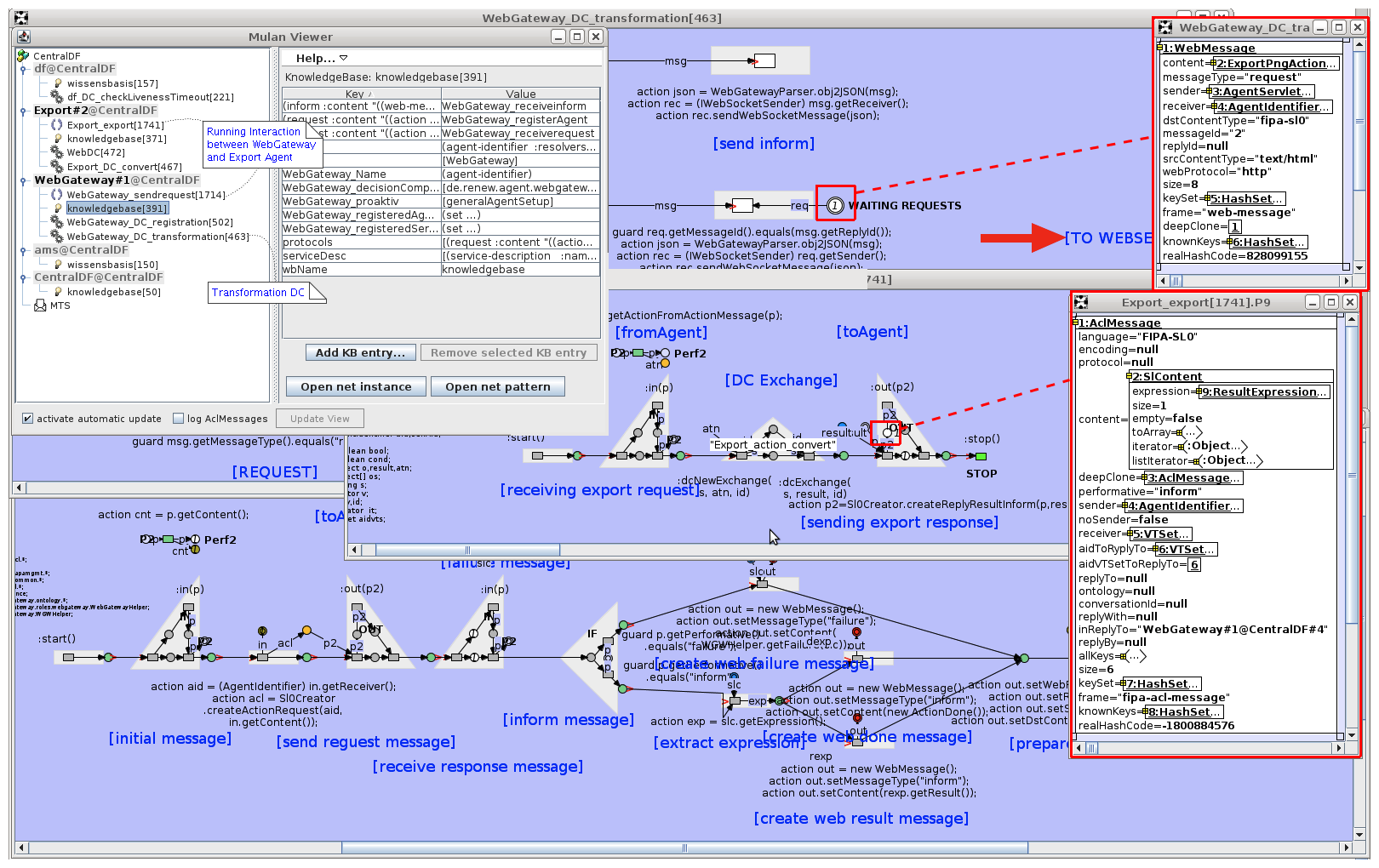The height and width of the screenshot is (868, 1379).
Task: Click protocol icon next to Export_export[1741]
Action: tap(57, 125)
